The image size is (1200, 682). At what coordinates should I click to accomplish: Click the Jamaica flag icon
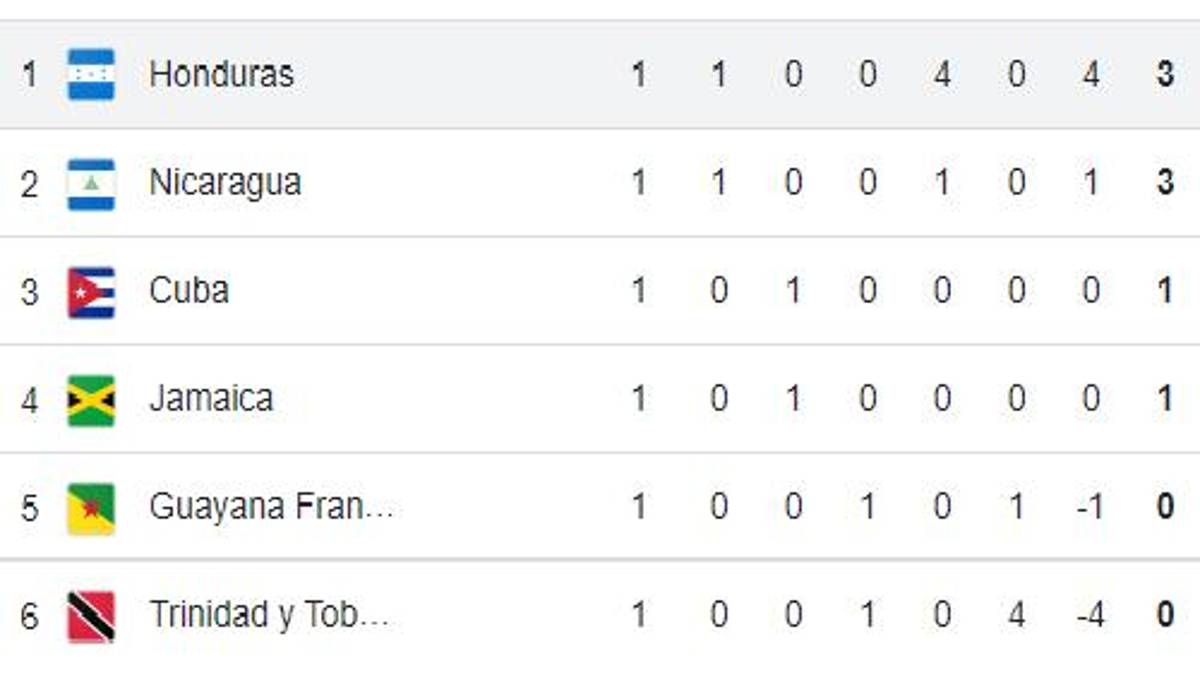[x=91, y=400]
